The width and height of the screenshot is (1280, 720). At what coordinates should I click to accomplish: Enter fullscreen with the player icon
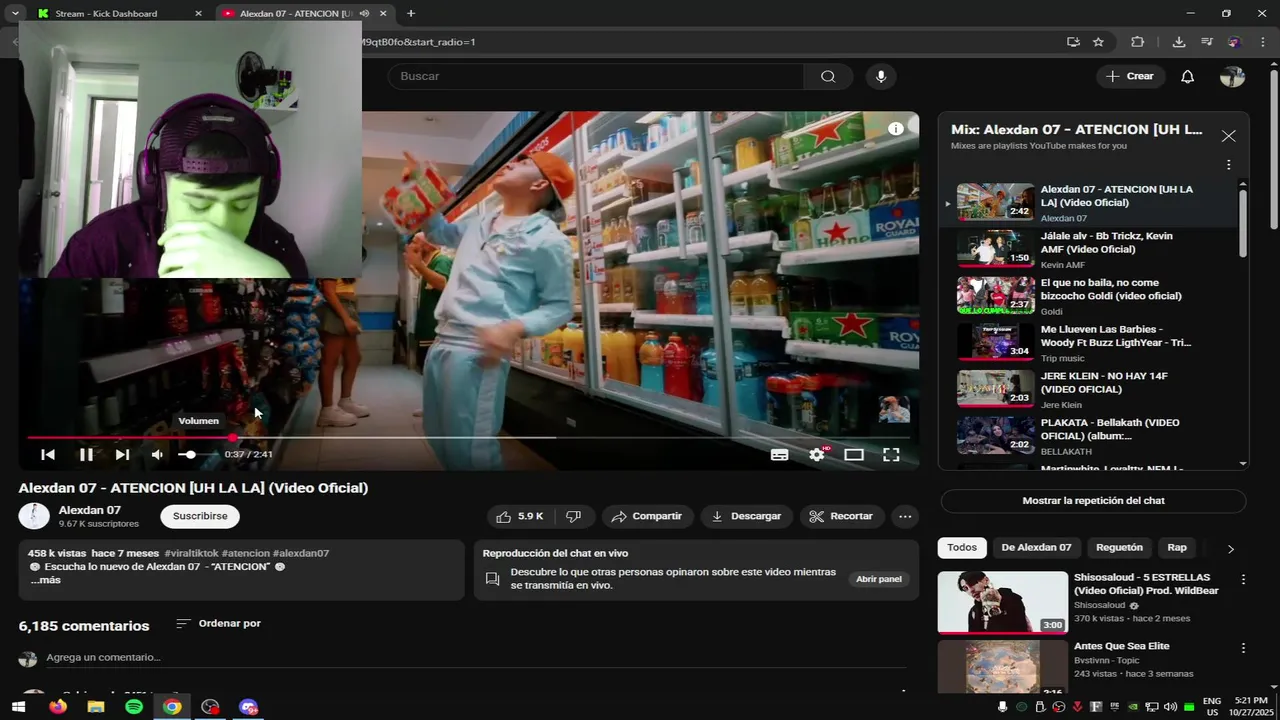[891, 454]
